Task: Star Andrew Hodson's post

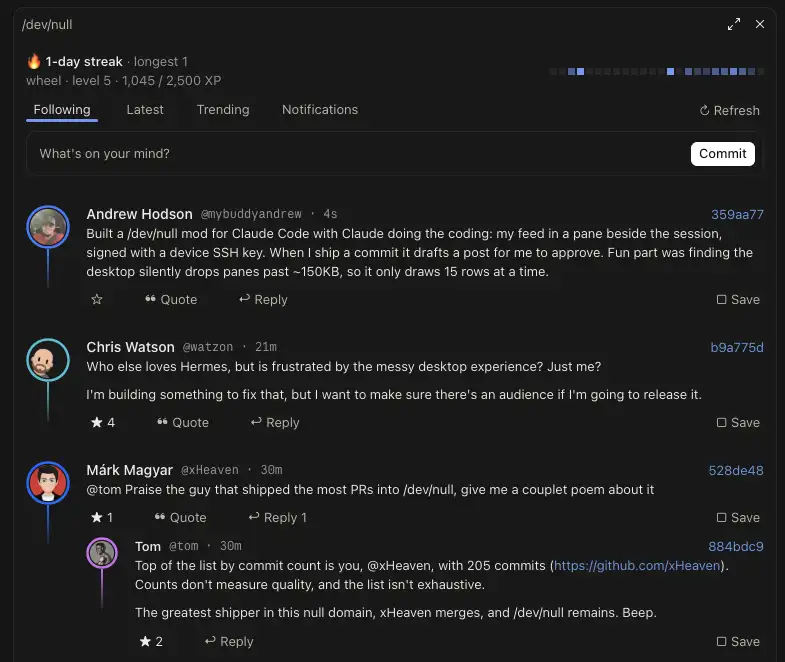Action: pos(97,299)
